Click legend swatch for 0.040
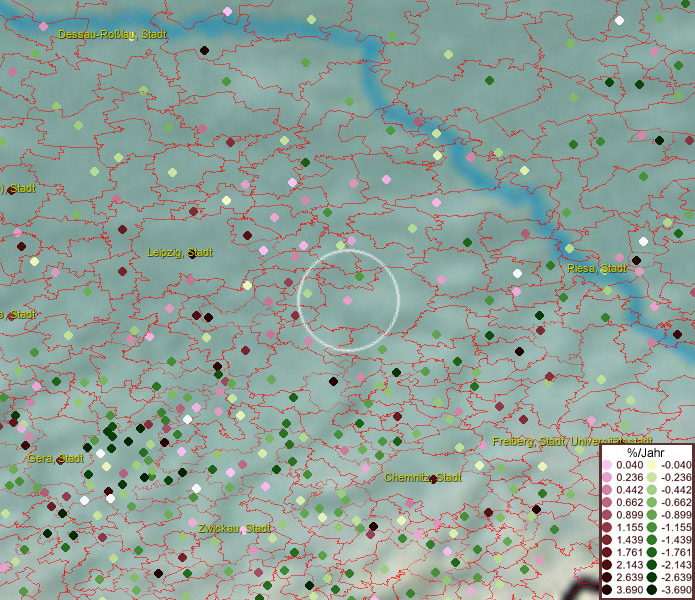The height and width of the screenshot is (600, 695). pyautogui.click(x=607, y=465)
